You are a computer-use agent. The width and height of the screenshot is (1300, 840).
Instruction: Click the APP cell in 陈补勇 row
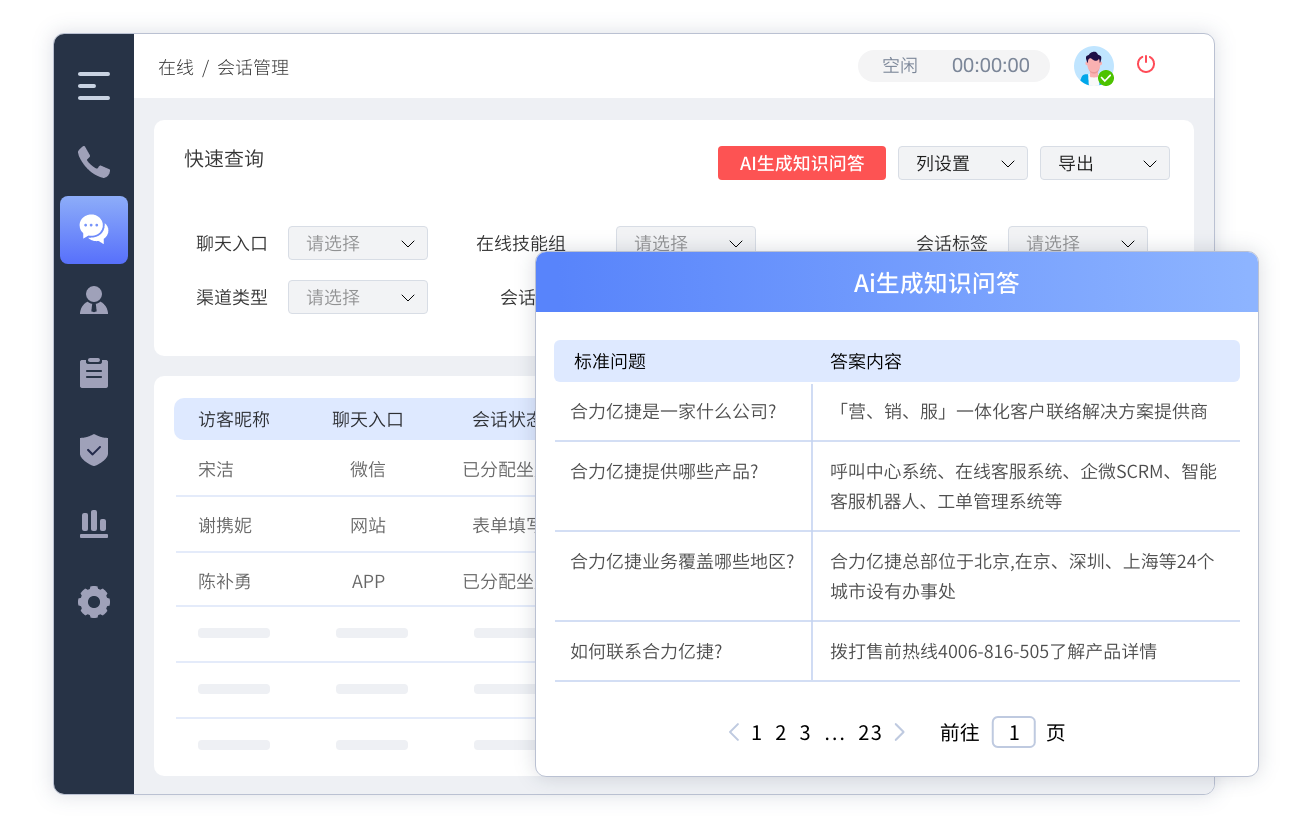pos(368,581)
